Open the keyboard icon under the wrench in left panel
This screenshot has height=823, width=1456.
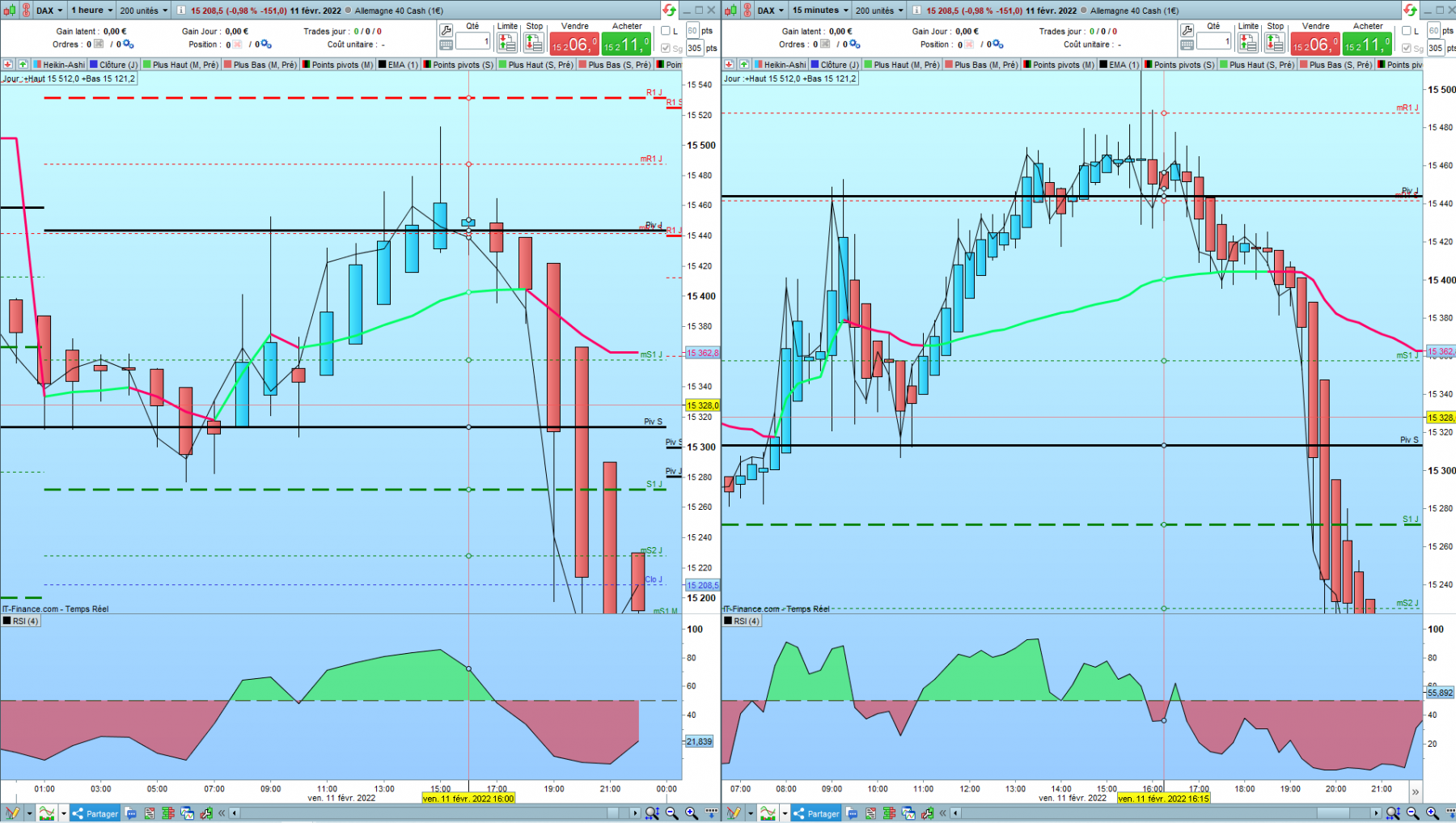coord(446,45)
